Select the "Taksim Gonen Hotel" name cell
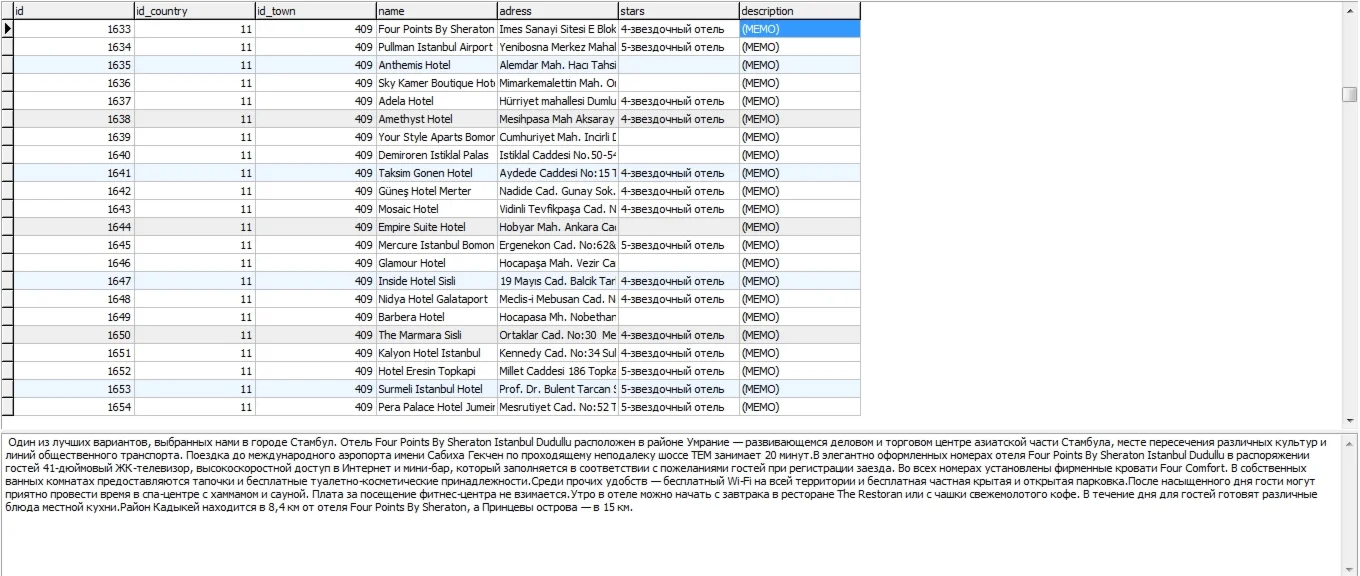The height and width of the screenshot is (576, 1360). 436,173
